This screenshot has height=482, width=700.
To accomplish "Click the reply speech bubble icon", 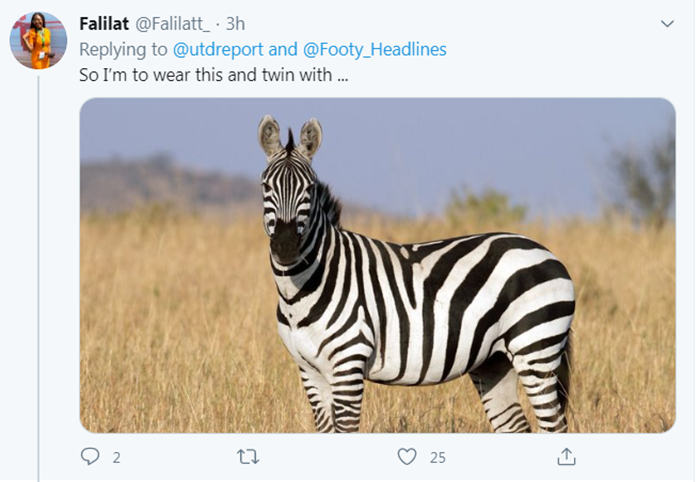I will click(x=90, y=457).
